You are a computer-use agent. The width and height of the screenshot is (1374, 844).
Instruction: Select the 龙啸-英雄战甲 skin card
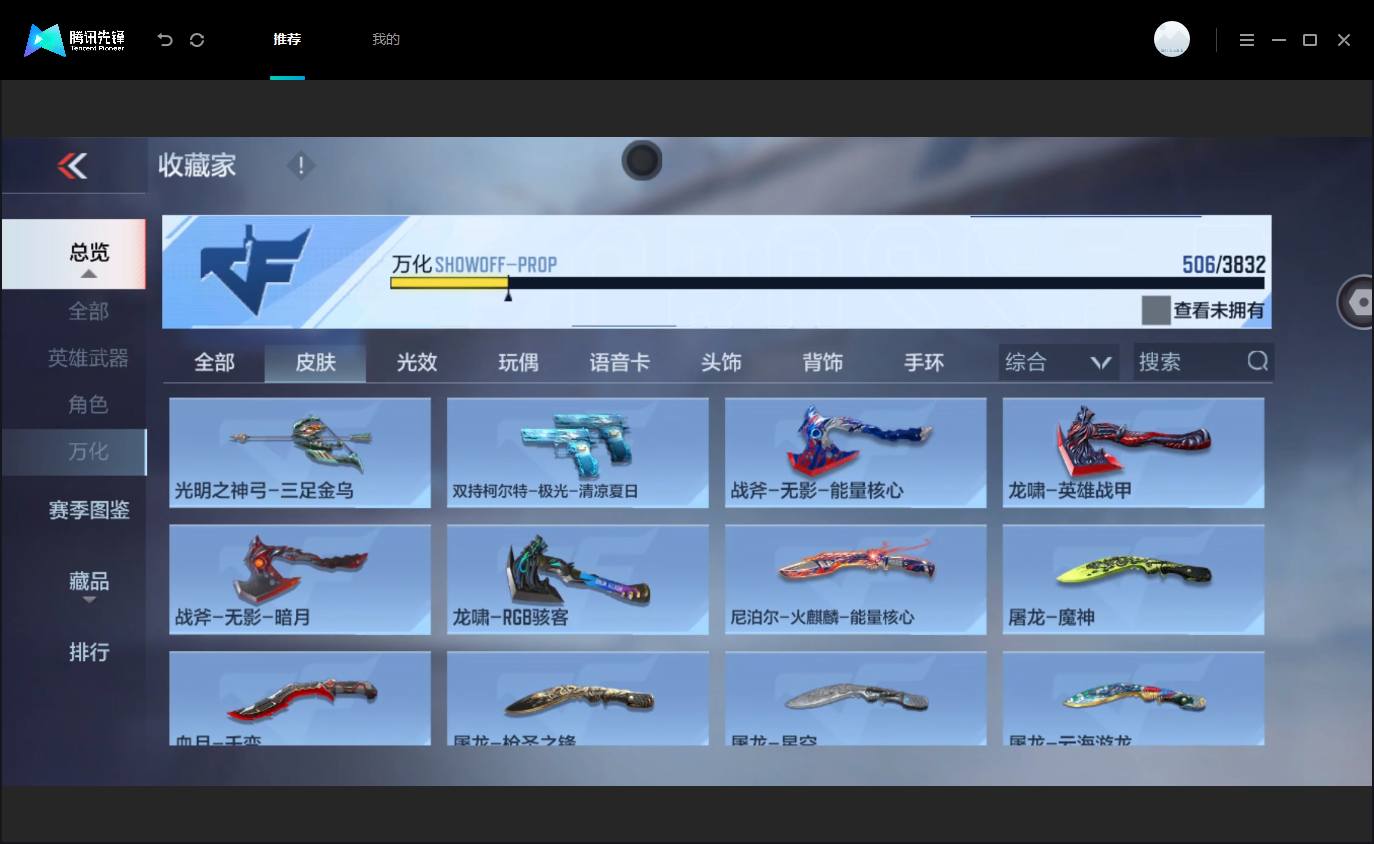1134,453
